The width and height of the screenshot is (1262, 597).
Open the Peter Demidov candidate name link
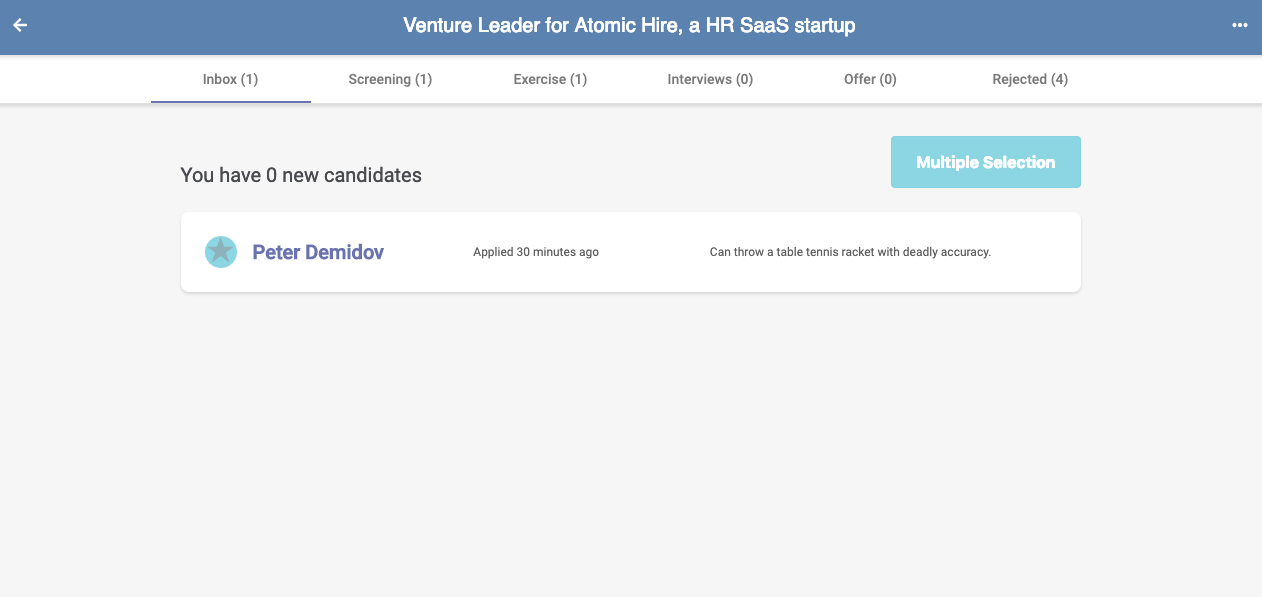tap(318, 252)
